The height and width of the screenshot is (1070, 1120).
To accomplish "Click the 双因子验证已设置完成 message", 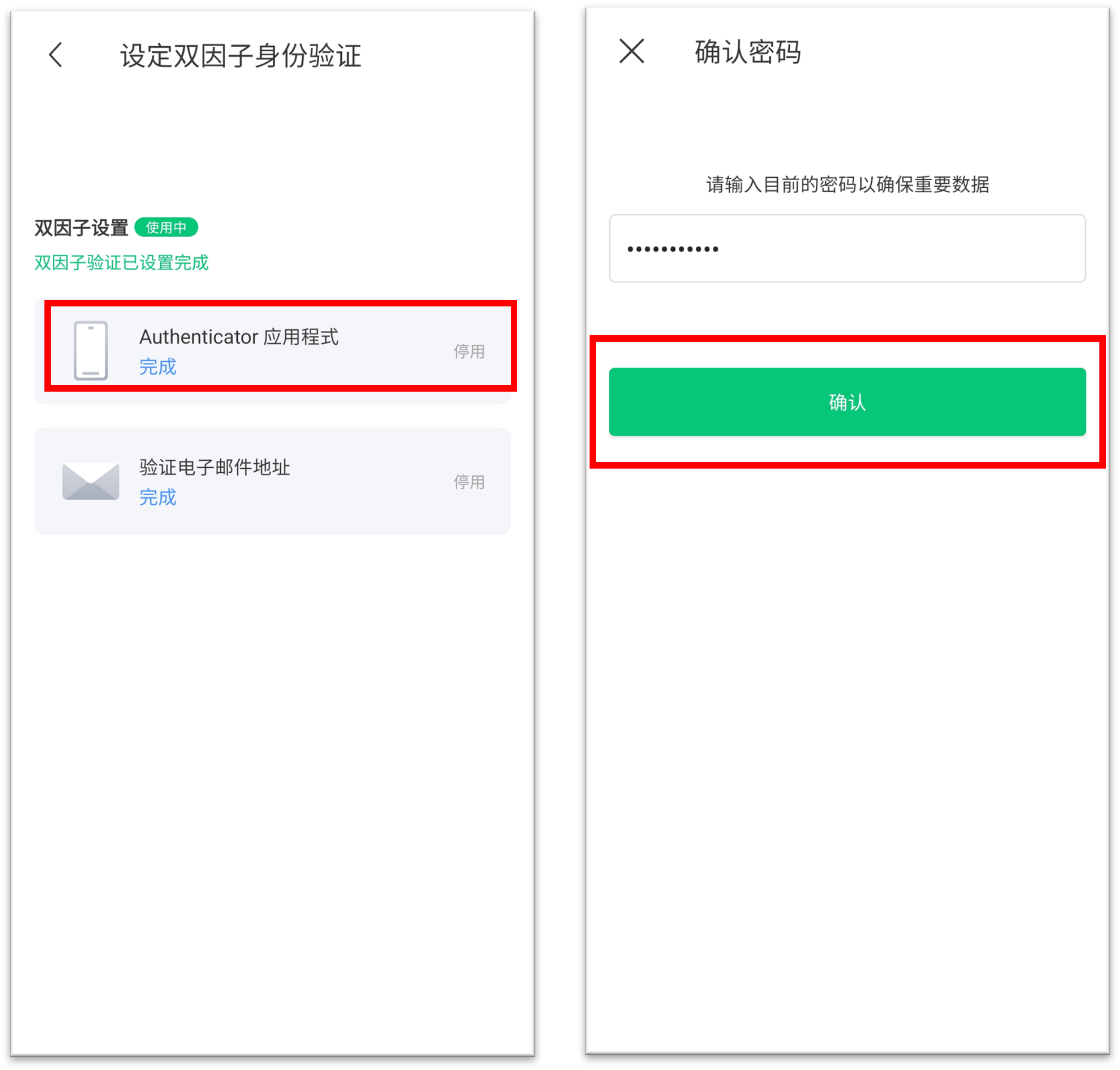I will [121, 262].
